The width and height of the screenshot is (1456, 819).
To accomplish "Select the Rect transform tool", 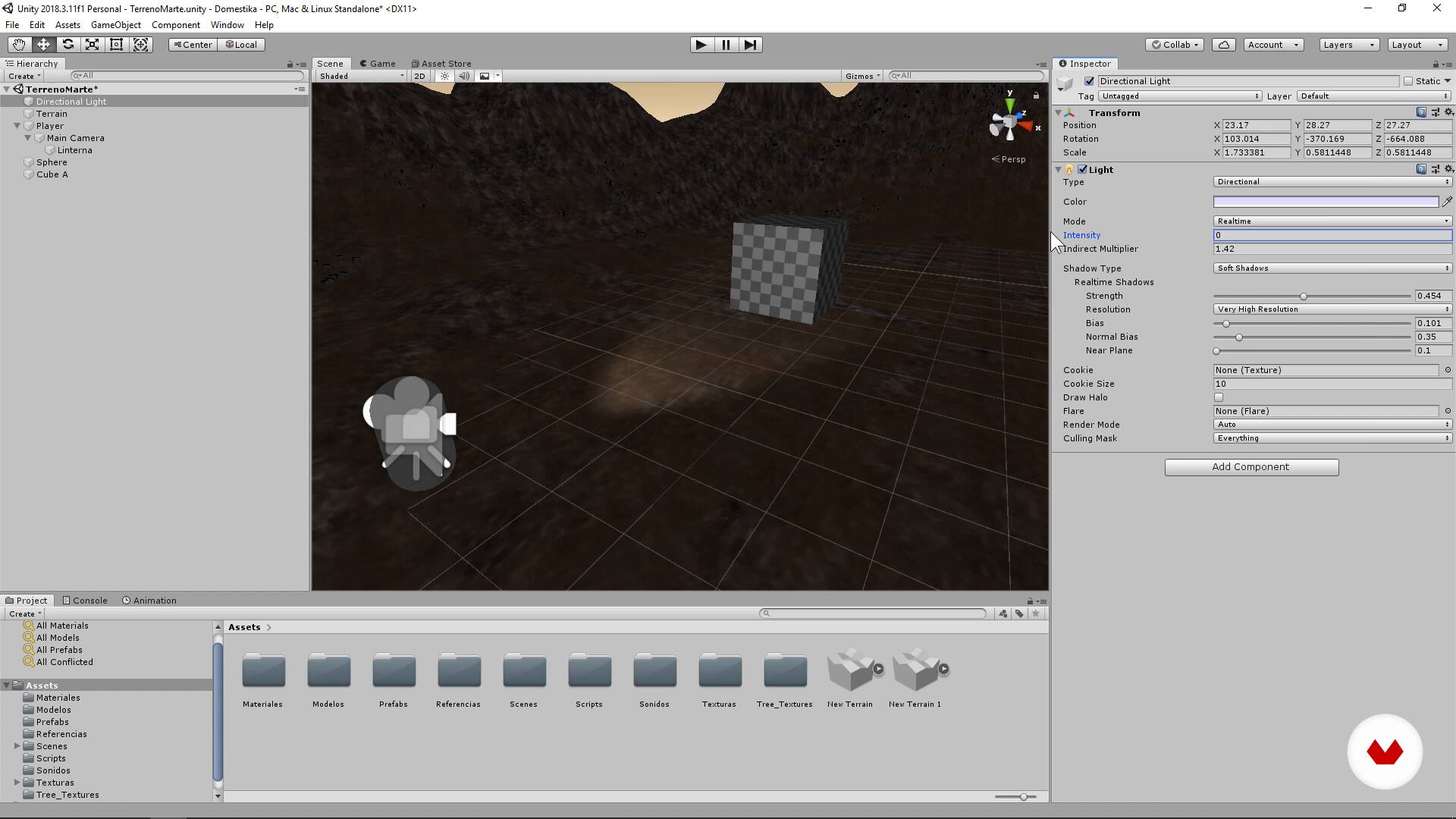I will point(116,45).
